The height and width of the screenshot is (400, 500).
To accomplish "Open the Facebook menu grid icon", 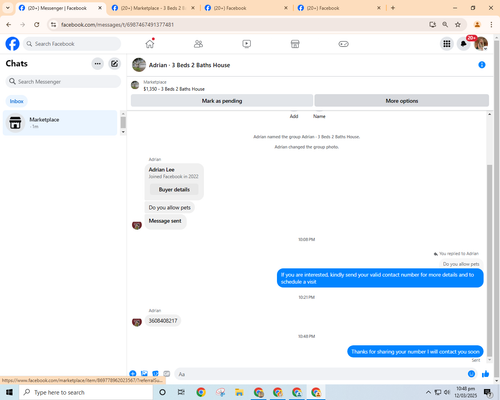I will pyautogui.click(x=447, y=44).
